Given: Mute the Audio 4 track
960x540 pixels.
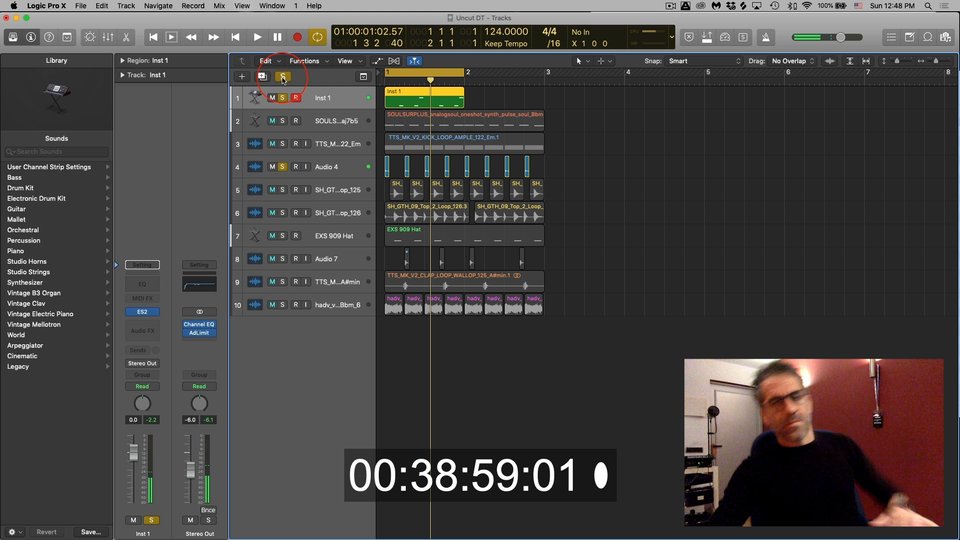Looking at the screenshot, I should [x=272, y=167].
